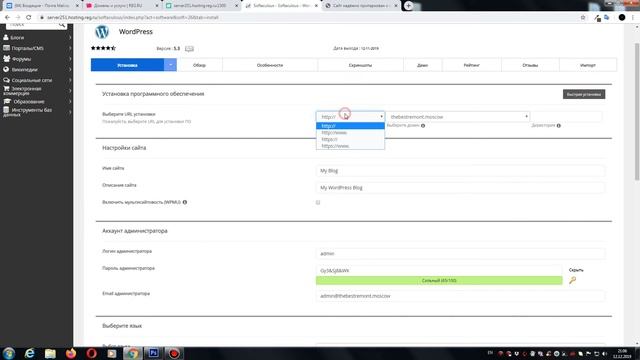640x360 pixels.
Task: Click the changelog icon next to version 5.3
Action: click(189, 49)
